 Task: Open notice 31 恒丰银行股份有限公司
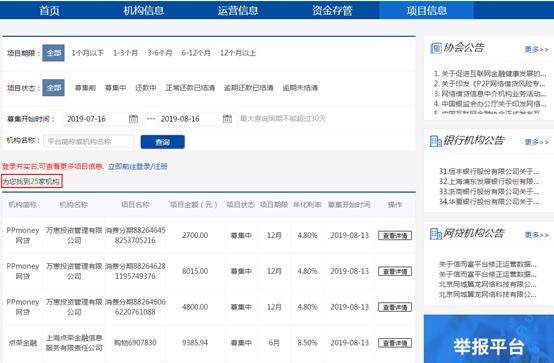pyautogui.click(x=489, y=171)
